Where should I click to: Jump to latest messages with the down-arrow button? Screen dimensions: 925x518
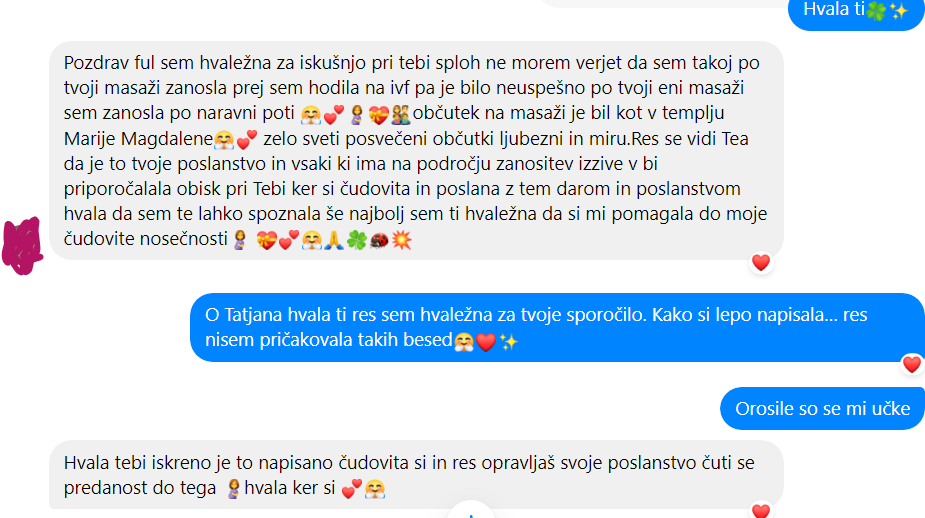tap(470, 512)
